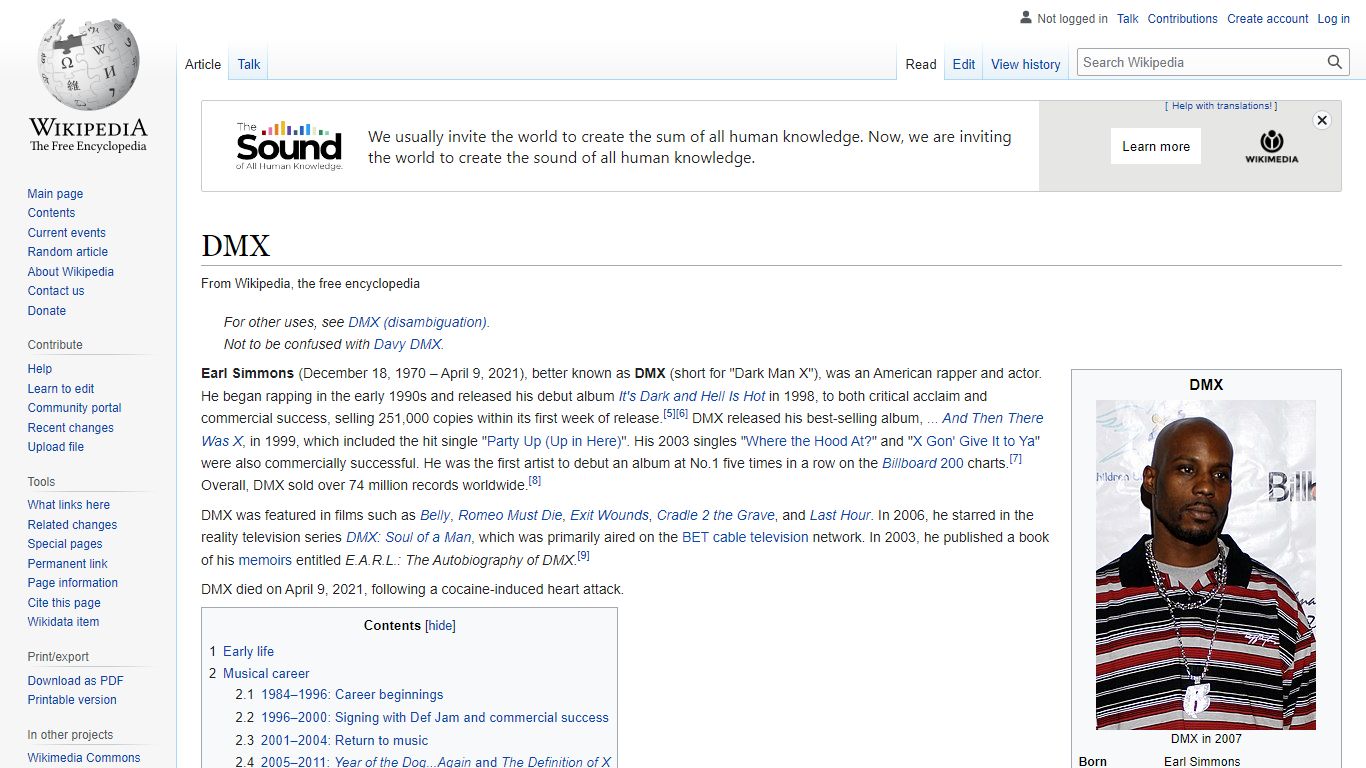This screenshot has width=1366, height=768.
Task: Open the user Talk link at top
Action: click(x=1128, y=19)
